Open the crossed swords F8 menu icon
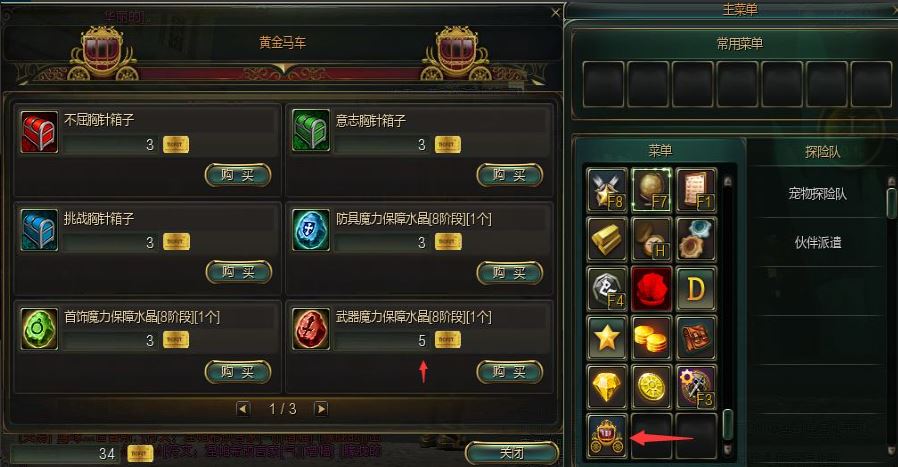This screenshot has height=467, width=898. pyautogui.click(x=607, y=190)
